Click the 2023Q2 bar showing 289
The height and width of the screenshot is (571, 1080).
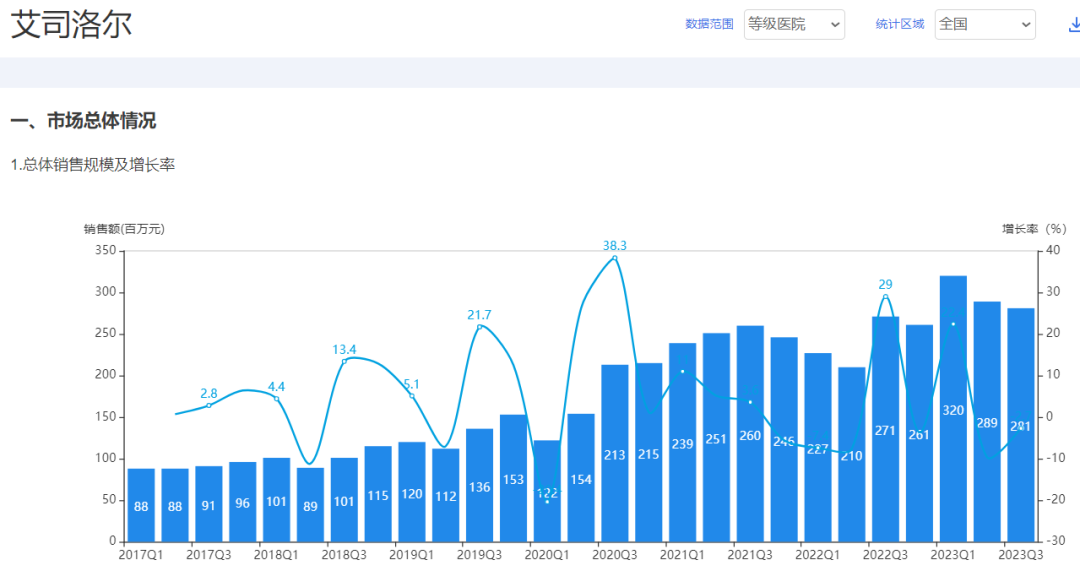pyautogui.click(x=987, y=422)
